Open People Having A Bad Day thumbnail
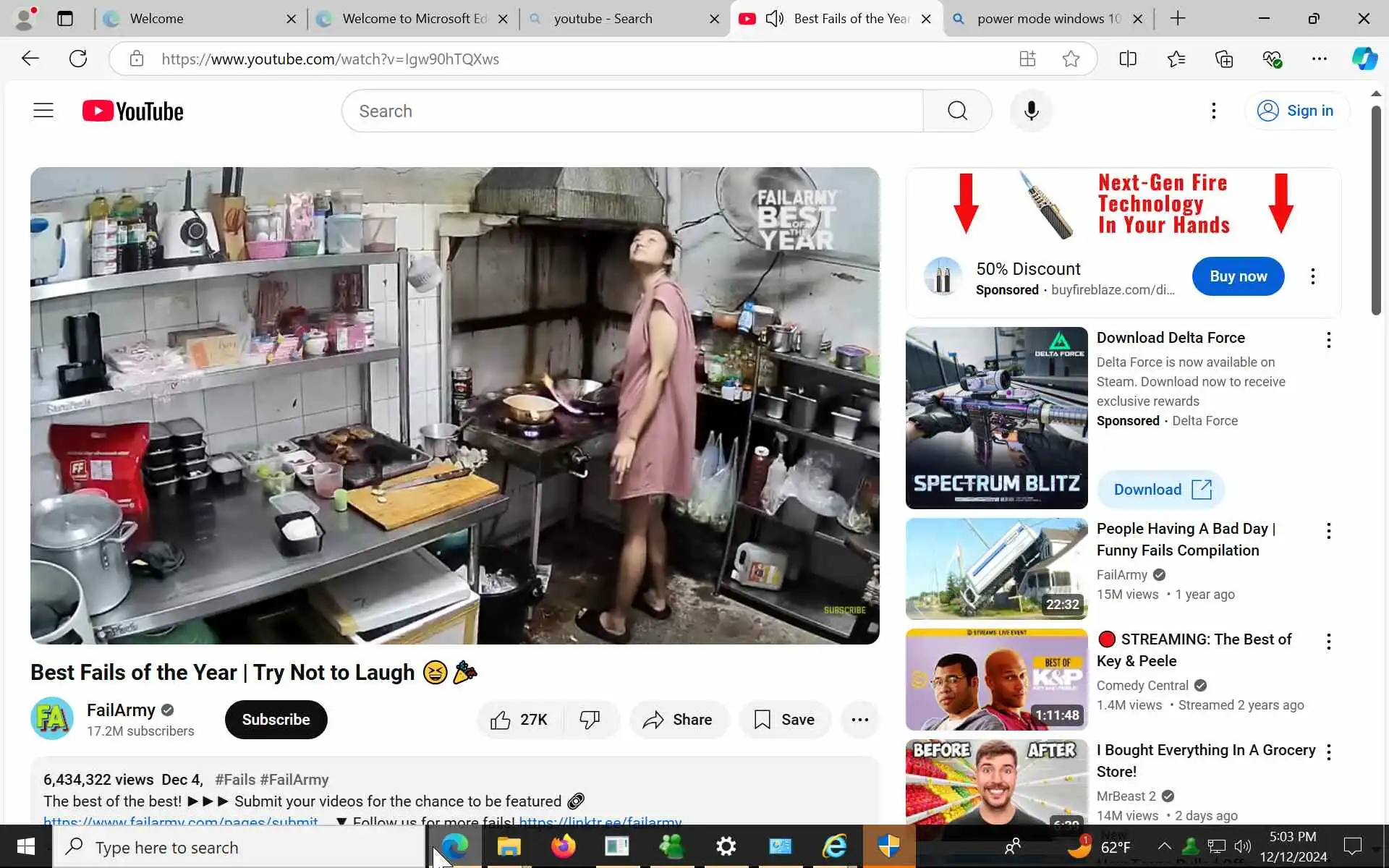This screenshot has height=868, width=1389. (996, 569)
